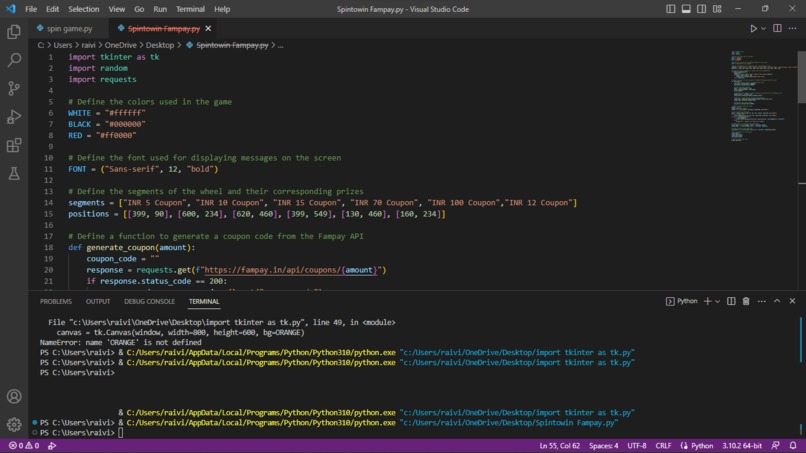This screenshot has height=453, width=806.
Task: Click line 18 def generate_coupon text
Action: (132, 247)
